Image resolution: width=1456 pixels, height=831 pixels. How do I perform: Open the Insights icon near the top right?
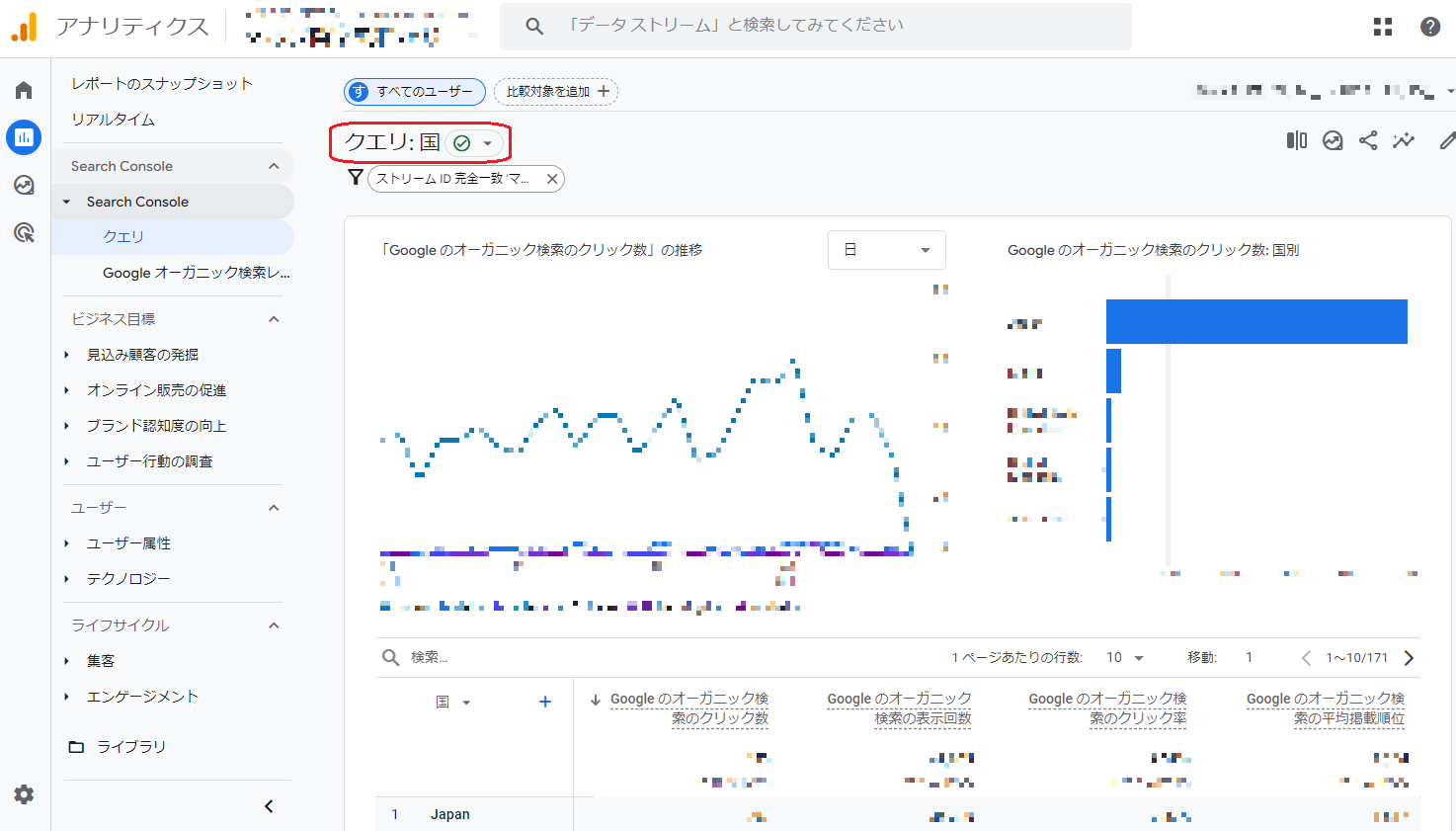click(x=1333, y=140)
